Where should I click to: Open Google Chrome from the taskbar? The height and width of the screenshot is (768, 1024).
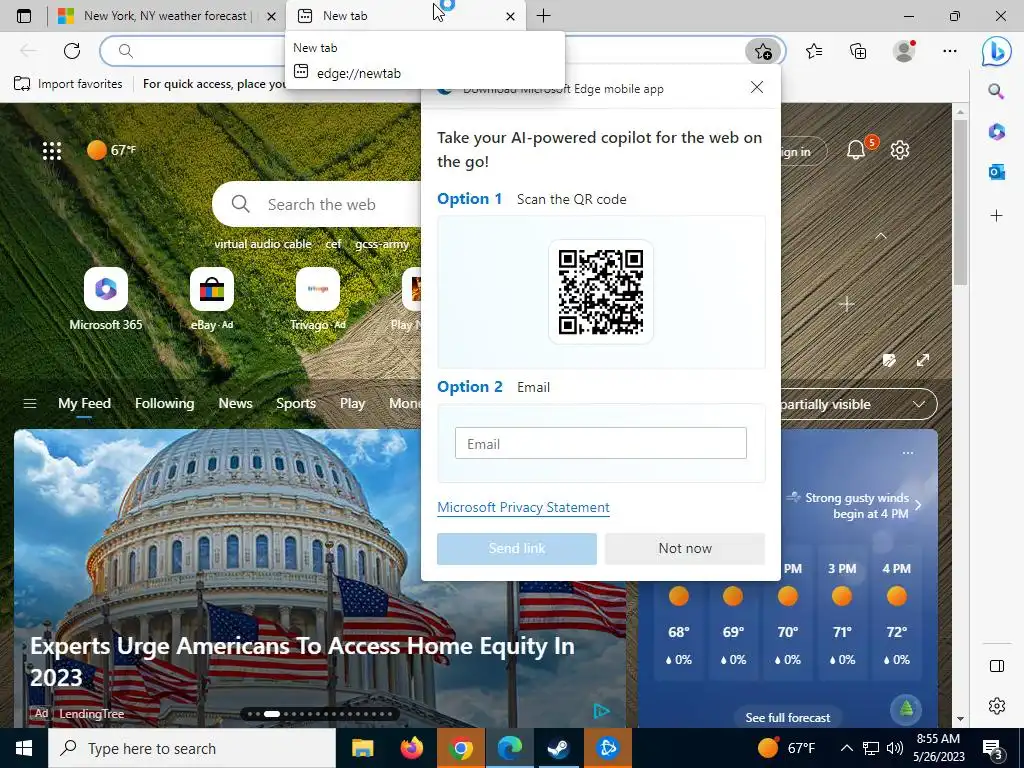pos(460,748)
